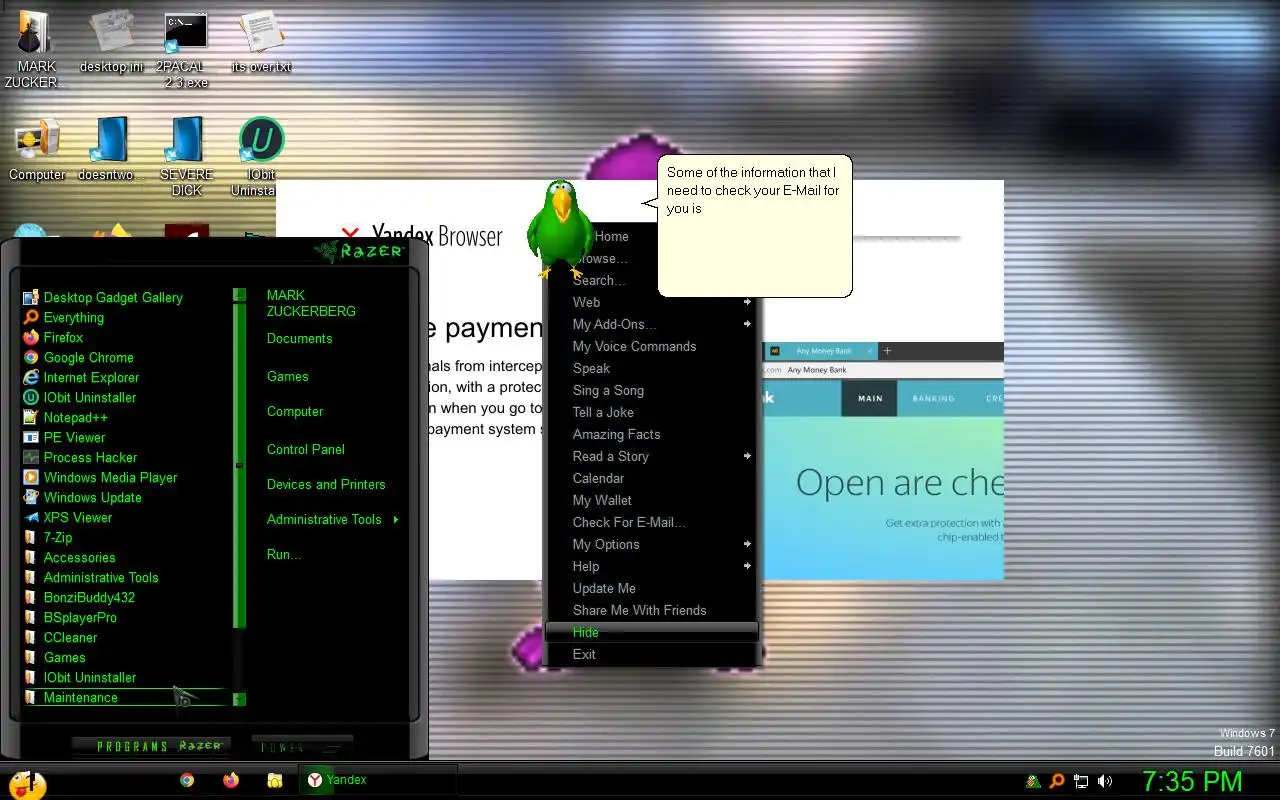
Task: Select Check For E-Mail... menu item
Action: click(x=651, y=522)
